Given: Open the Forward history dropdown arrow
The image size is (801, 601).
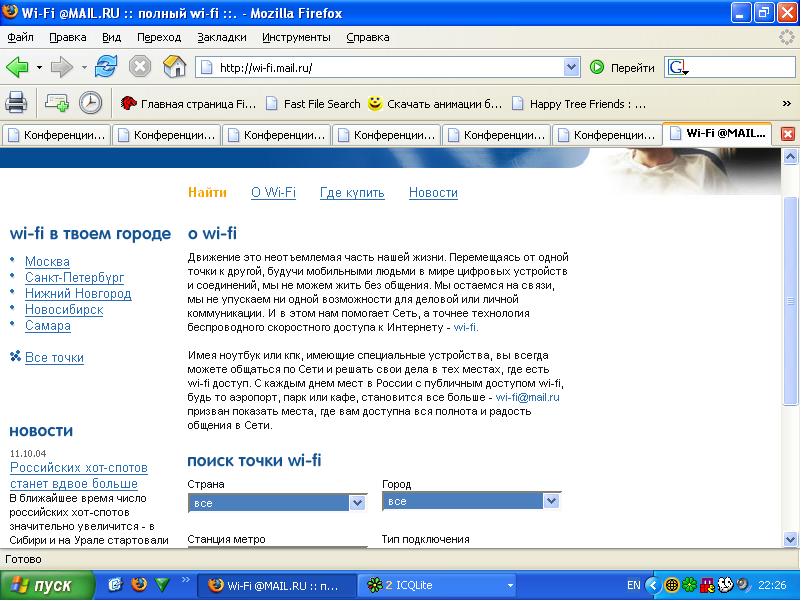Looking at the screenshot, I should coord(84,67).
